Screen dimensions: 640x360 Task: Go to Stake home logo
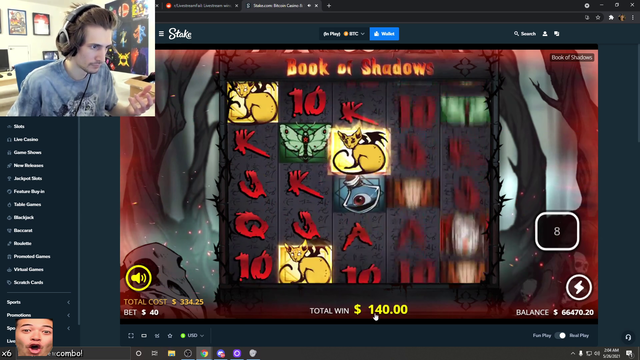coord(180,34)
